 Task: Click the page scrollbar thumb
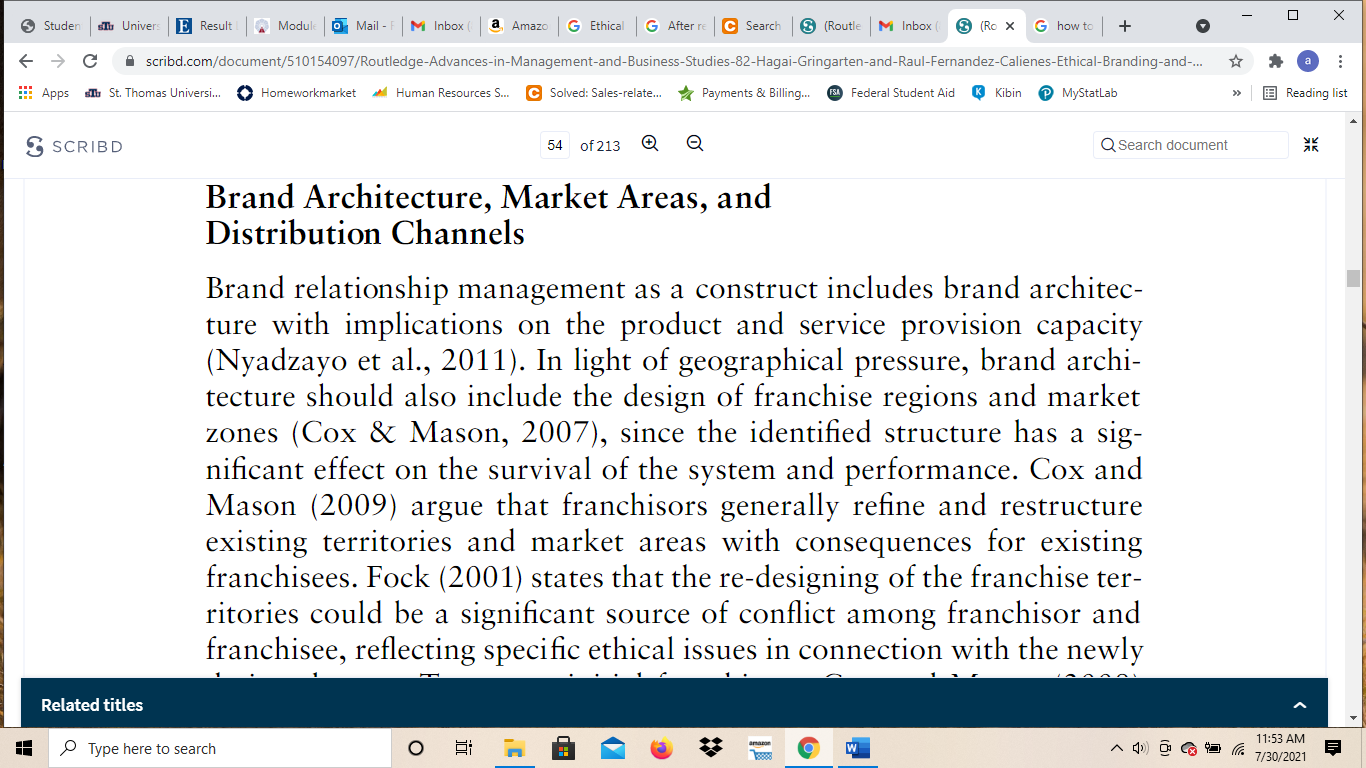tap(1353, 278)
